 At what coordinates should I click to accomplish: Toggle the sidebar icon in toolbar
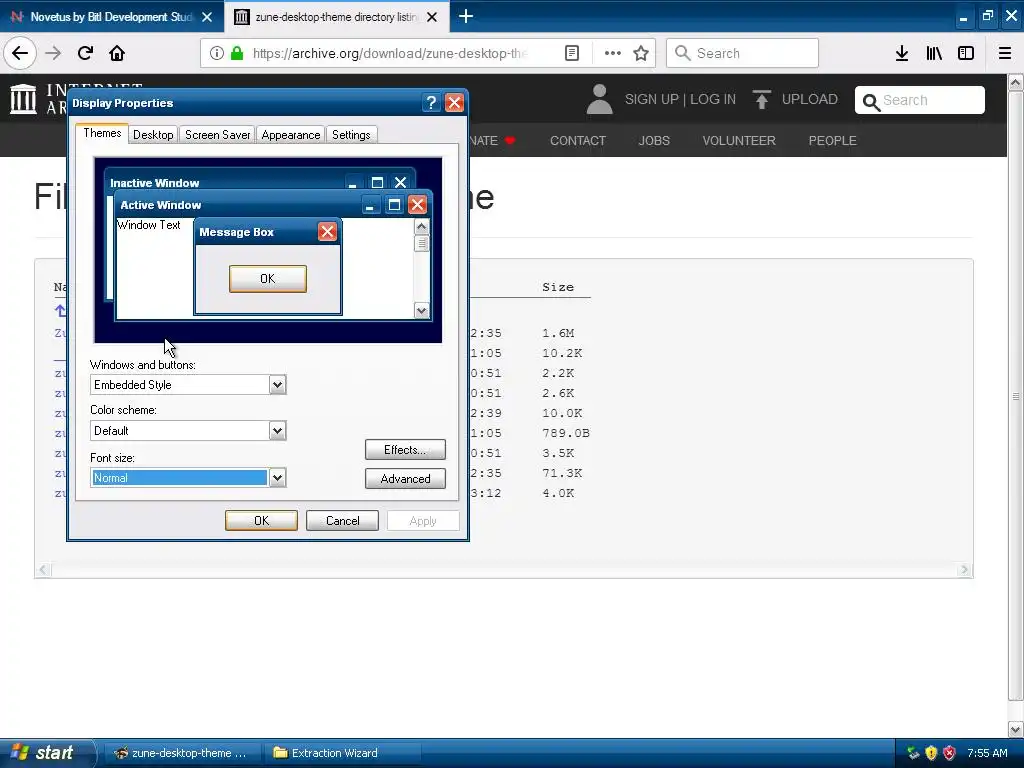(x=966, y=53)
